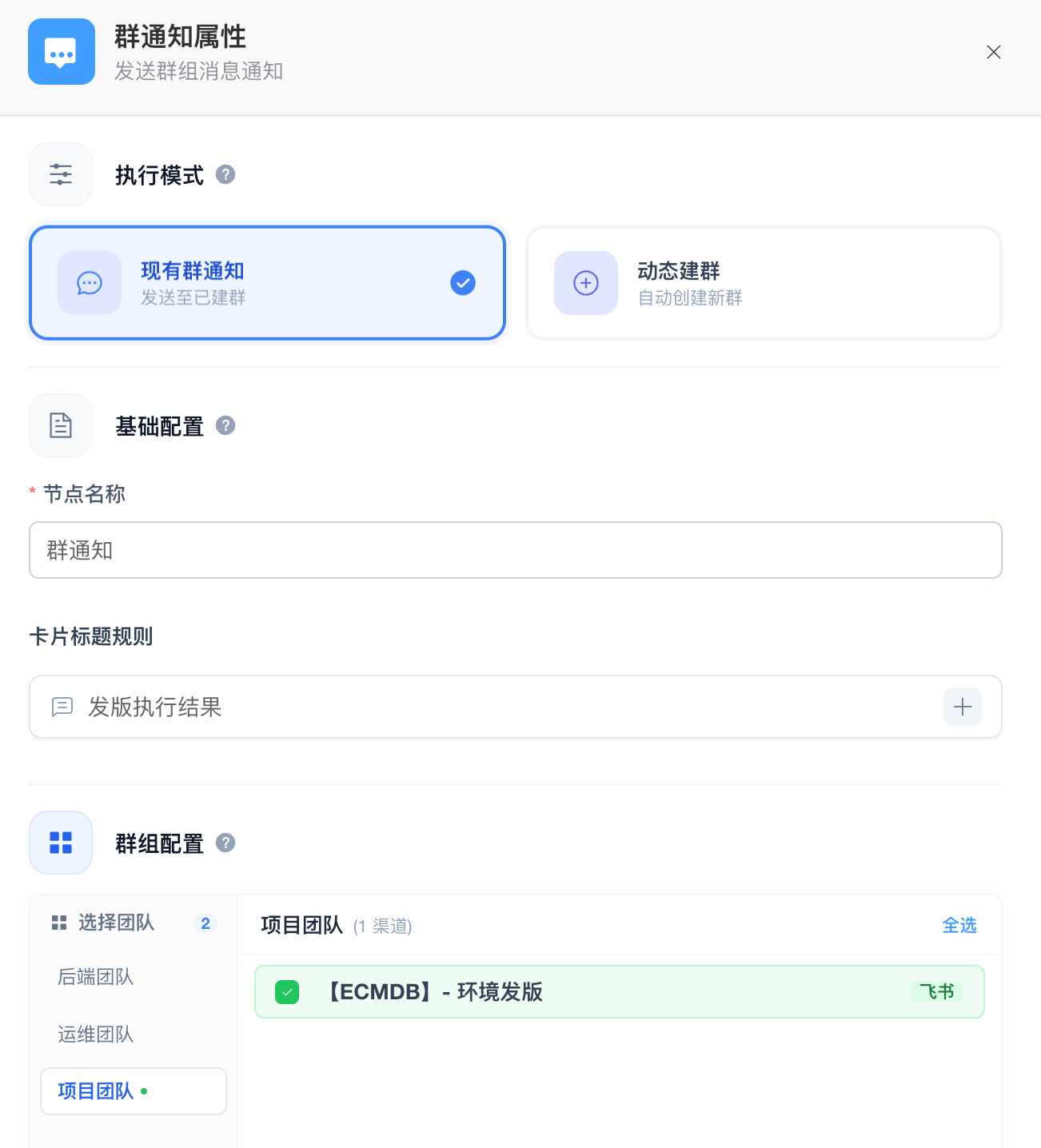
Task: Select the 动态建群 execution mode
Action: click(x=764, y=282)
